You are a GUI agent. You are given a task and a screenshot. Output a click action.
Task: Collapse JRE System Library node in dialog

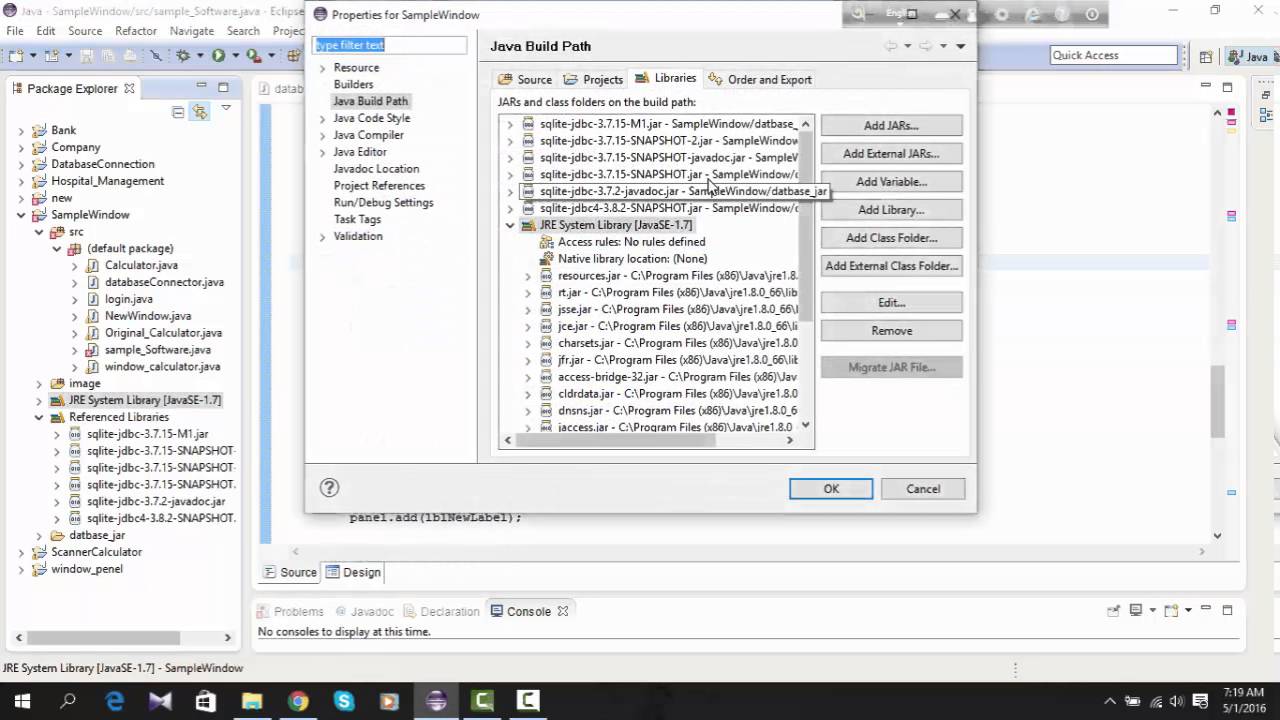(510, 225)
